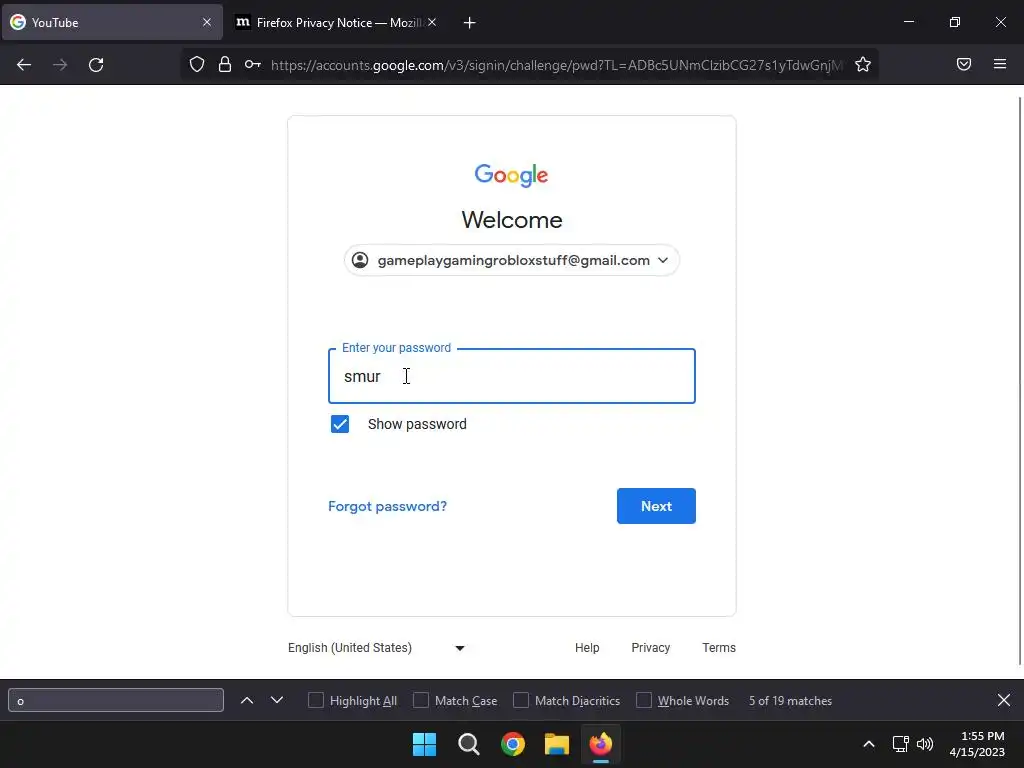The image size is (1024, 768).
Task: Open the clock and date panel
Action: point(977,744)
